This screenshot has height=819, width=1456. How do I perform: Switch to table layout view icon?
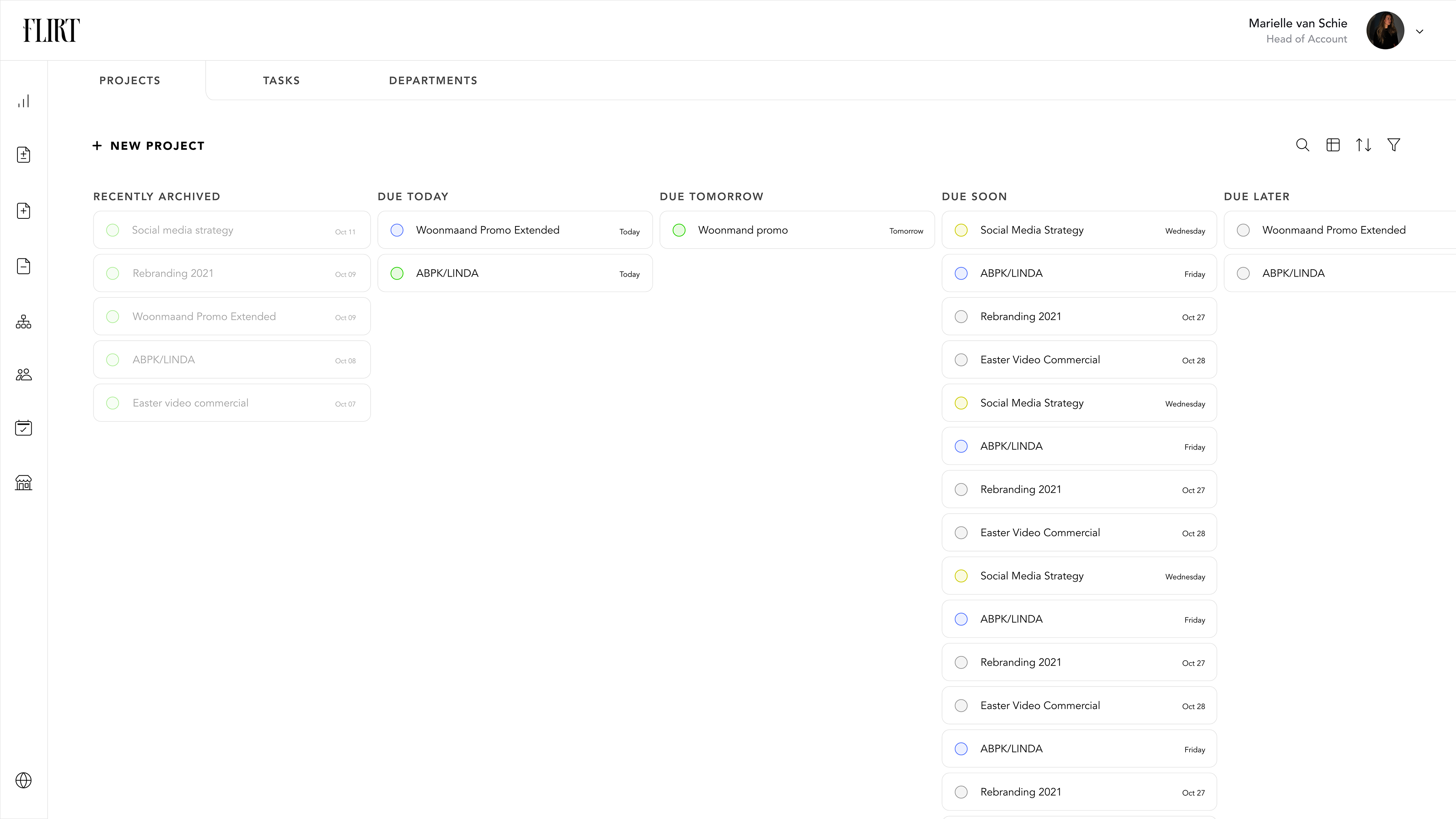pyautogui.click(x=1333, y=145)
